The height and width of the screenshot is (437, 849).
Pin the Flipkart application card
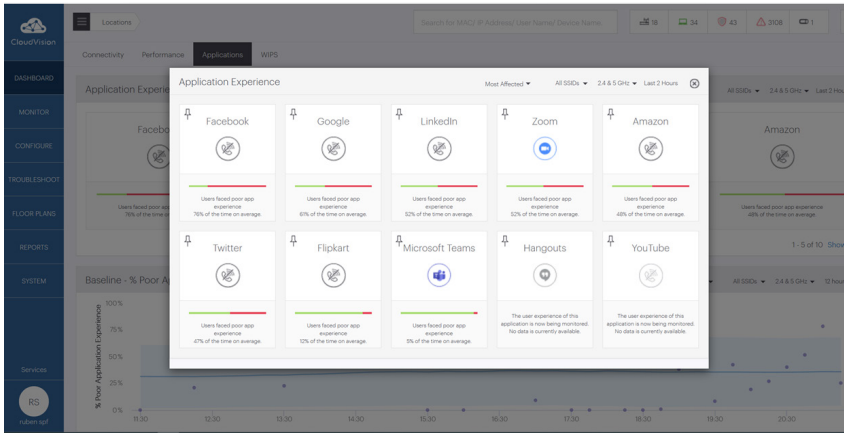293,240
